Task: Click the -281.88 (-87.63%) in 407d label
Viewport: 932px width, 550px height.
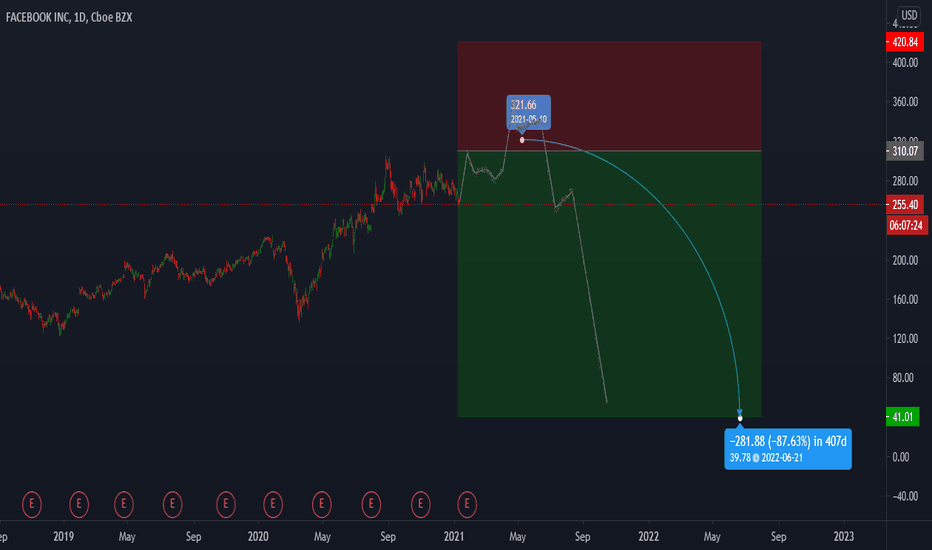Action: (x=788, y=441)
